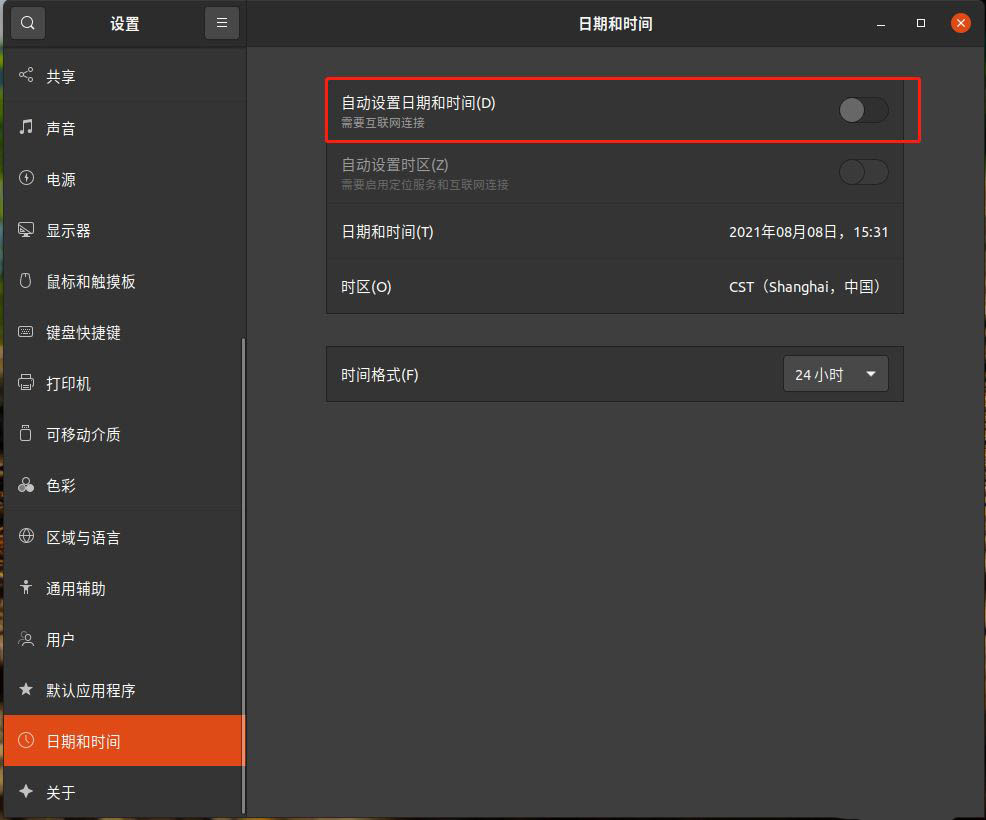Open the hamburger menu in Settings header
The width and height of the screenshot is (986, 820).
click(221, 23)
